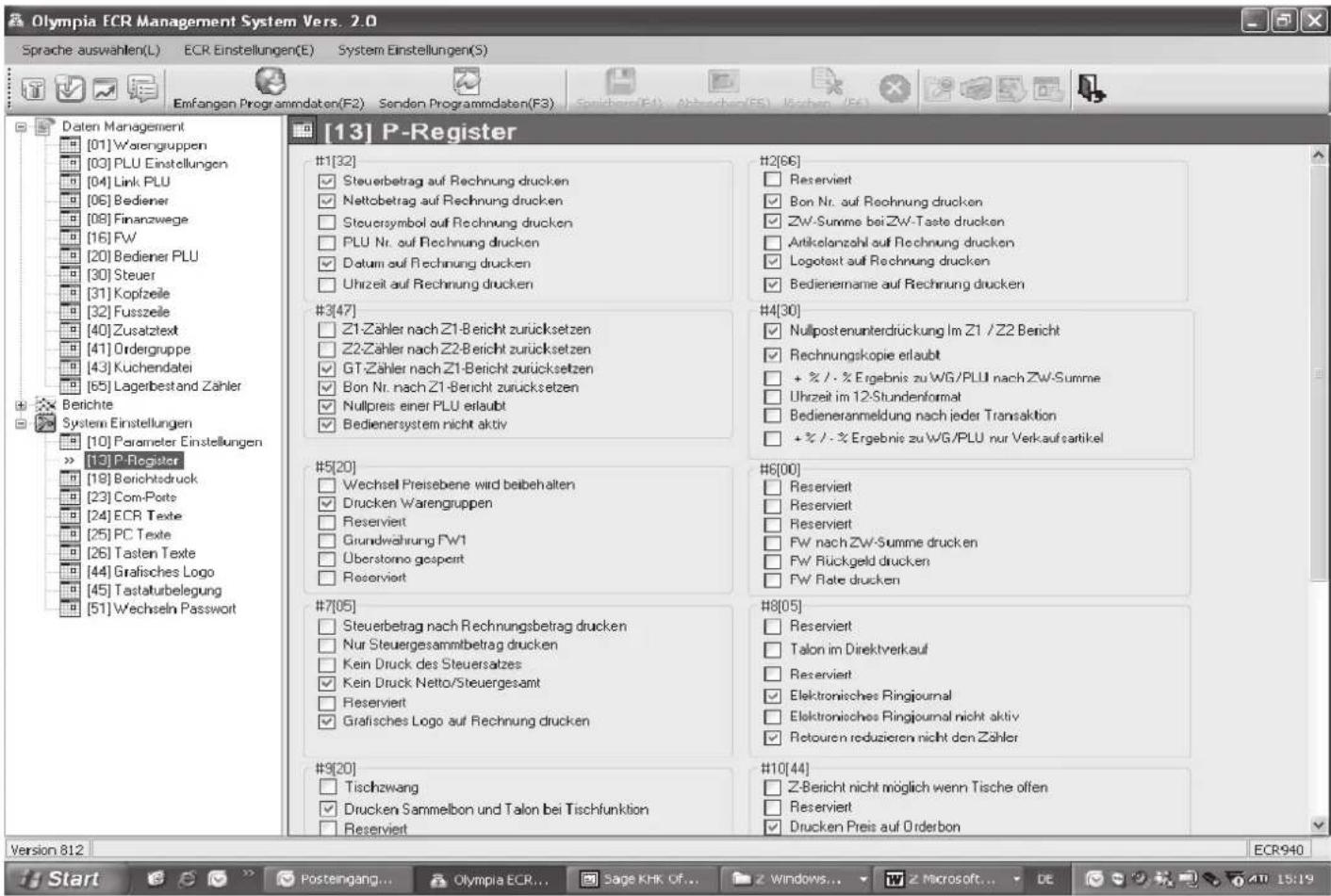1331x896 pixels.
Task: Check Artikelanzahl auf Rechnung drucken
Action: [x=773, y=243]
